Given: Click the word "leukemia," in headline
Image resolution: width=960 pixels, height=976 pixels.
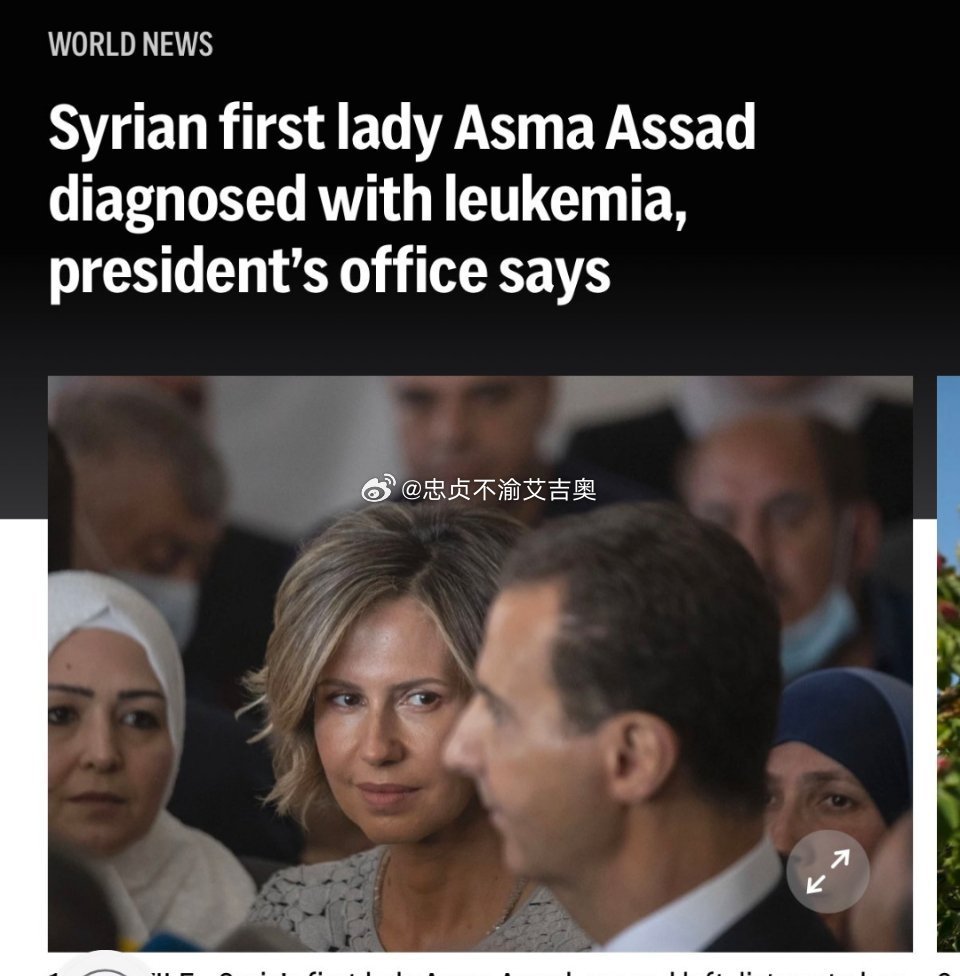Looking at the screenshot, I should (565, 199).
